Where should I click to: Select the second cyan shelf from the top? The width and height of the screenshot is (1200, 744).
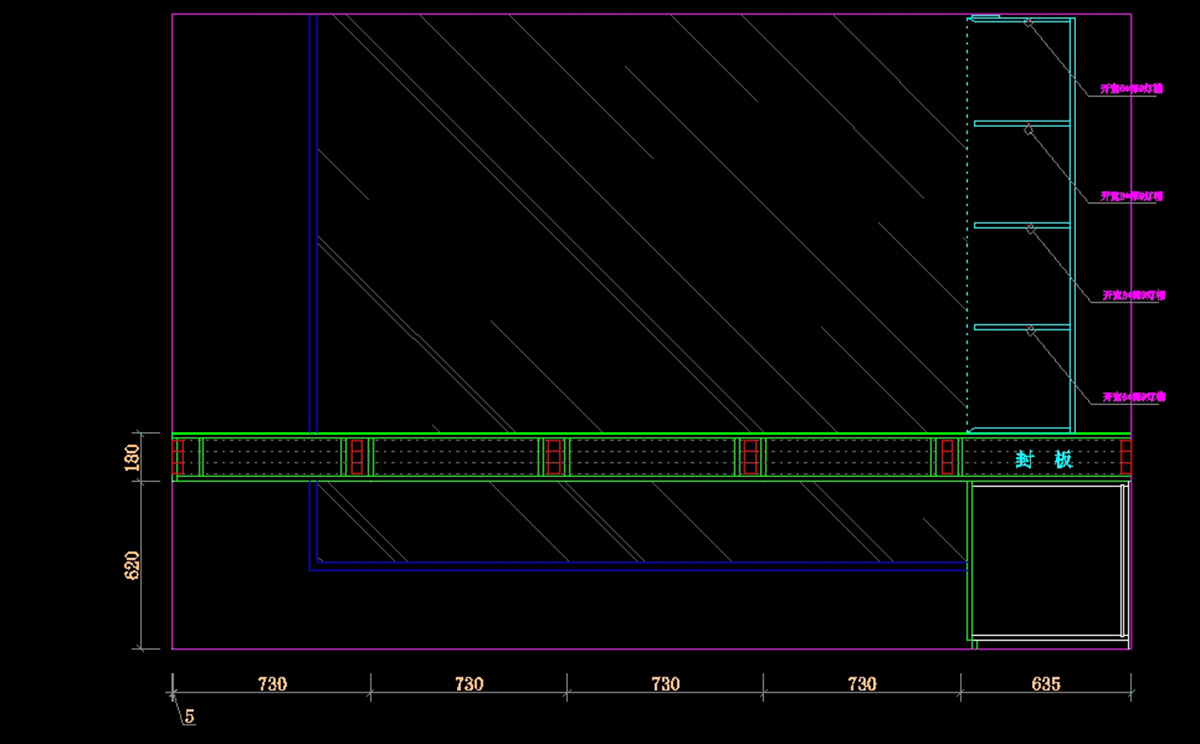click(1020, 123)
